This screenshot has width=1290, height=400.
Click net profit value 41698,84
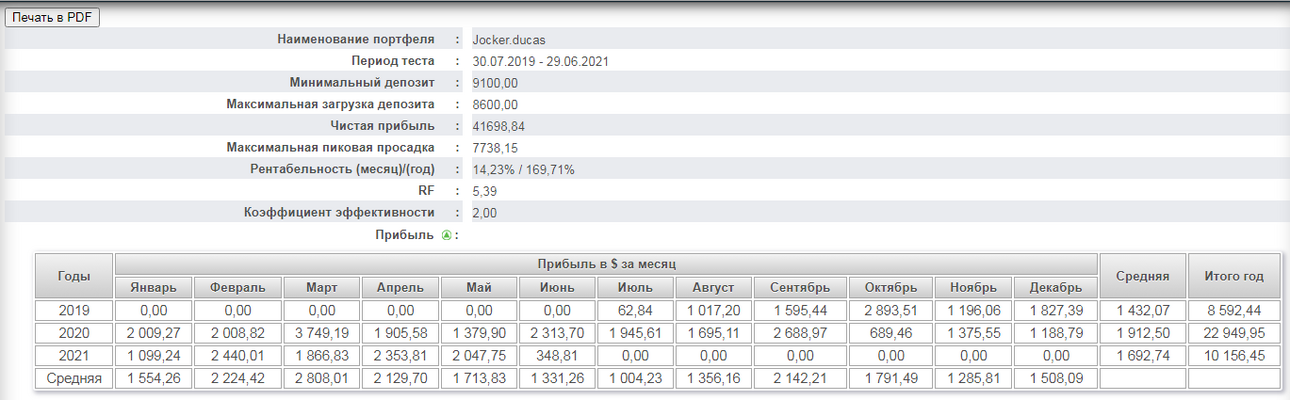(x=498, y=126)
